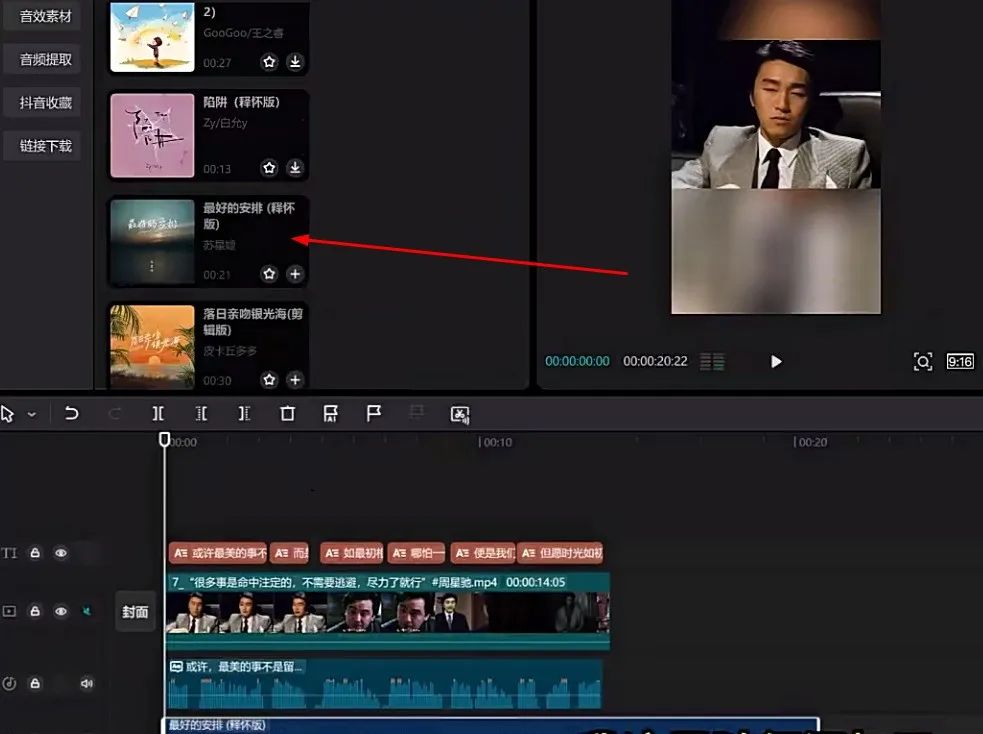Click the 封面 cover button
Image resolution: width=983 pixels, height=734 pixels.
135,611
